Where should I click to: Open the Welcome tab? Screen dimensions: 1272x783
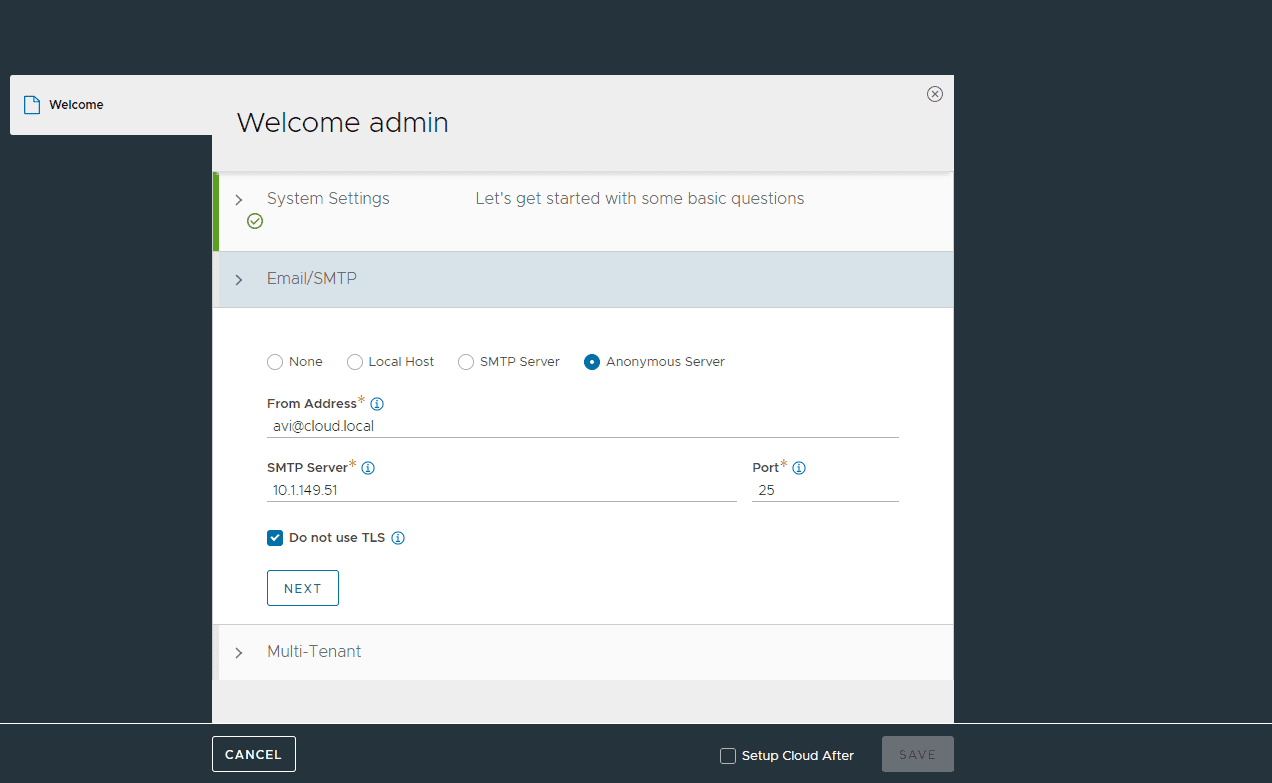76,105
